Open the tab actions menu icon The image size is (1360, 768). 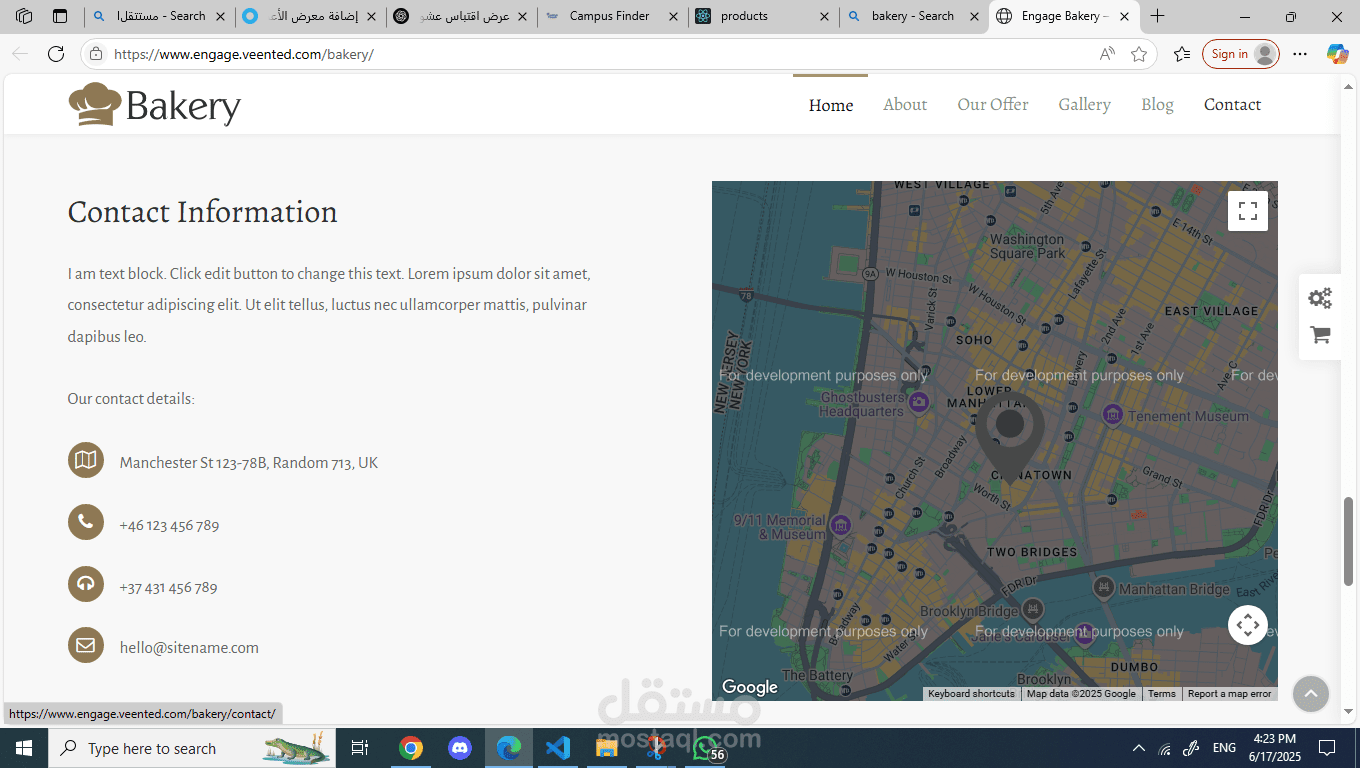pyautogui.click(x=60, y=16)
